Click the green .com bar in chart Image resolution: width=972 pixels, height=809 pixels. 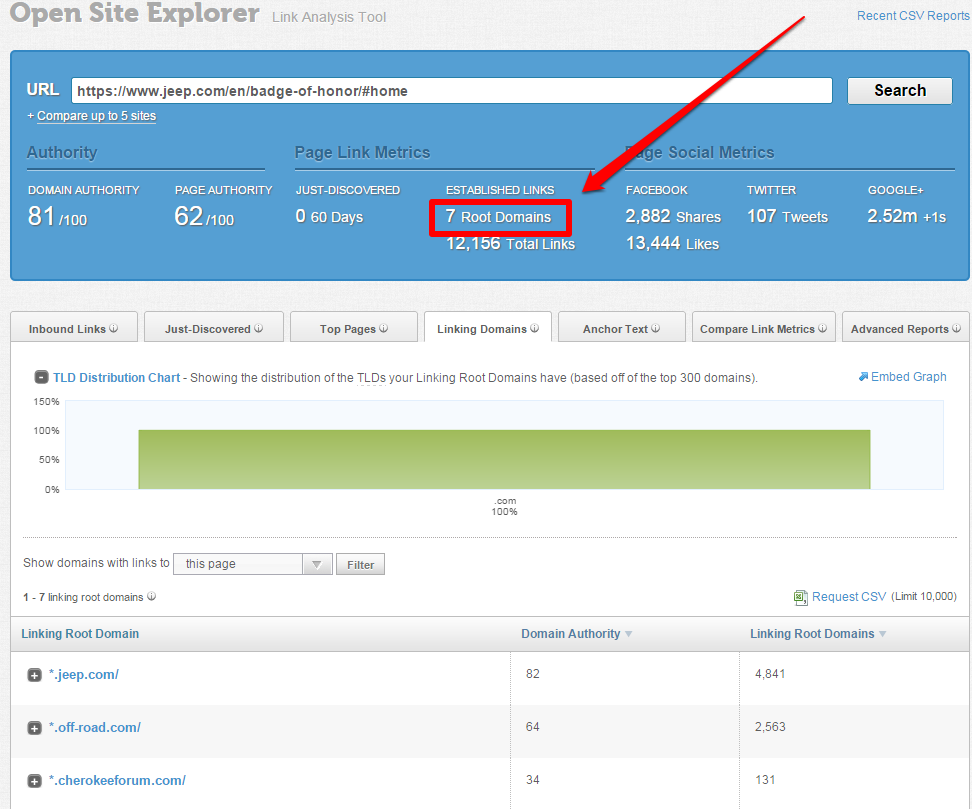click(x=504, y=459)
